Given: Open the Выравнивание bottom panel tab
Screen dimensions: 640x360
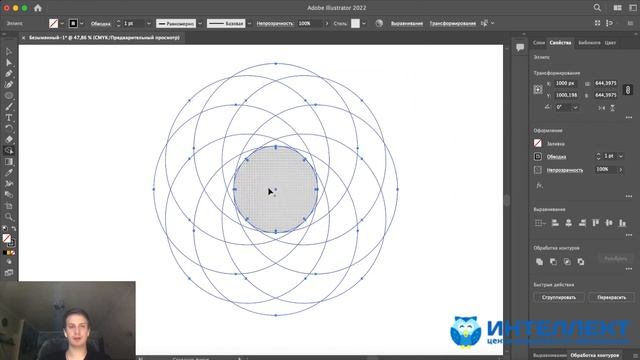Looking at the screenshot, I should [549, 356].
